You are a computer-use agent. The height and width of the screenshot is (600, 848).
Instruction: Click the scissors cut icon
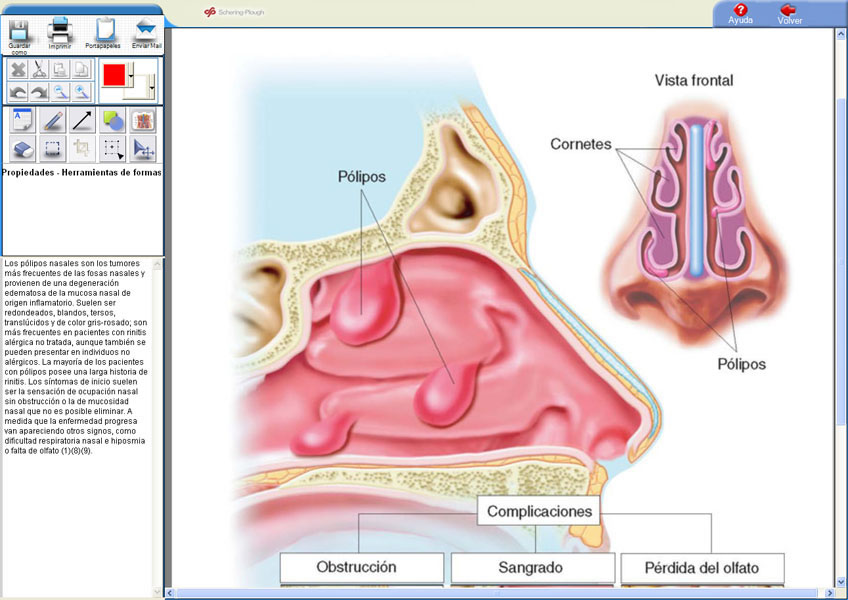[x=39, y=70]
